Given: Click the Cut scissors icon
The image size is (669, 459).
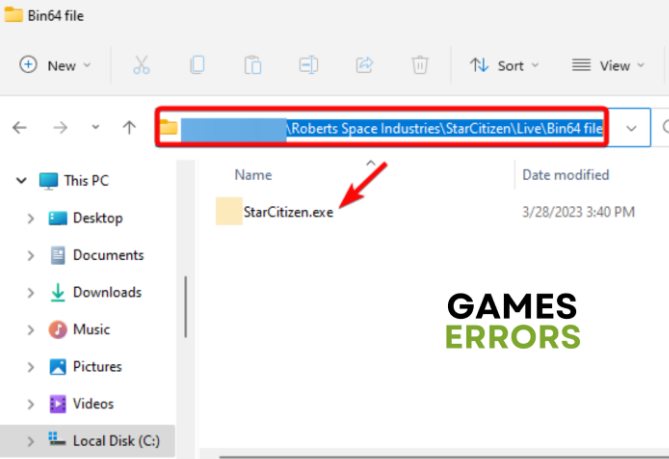Looking at the screenshot, I should click(141, 65).
